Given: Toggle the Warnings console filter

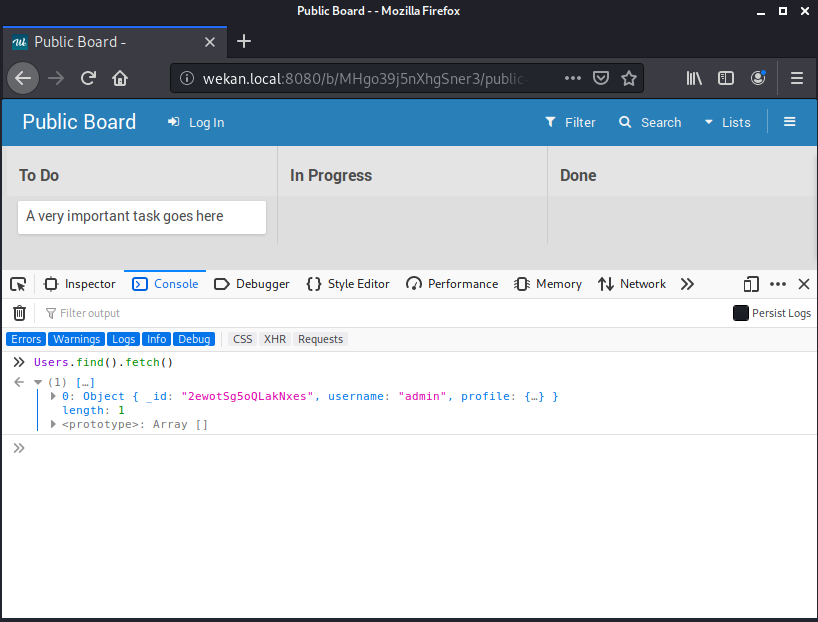Looking at the screenshot, I should [x=76, y=339].
